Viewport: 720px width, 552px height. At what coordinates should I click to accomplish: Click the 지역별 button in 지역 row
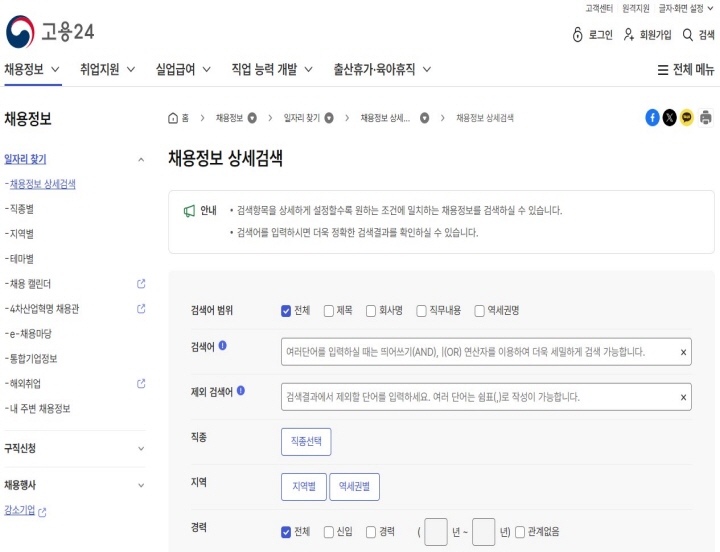[x=304, y=487]
